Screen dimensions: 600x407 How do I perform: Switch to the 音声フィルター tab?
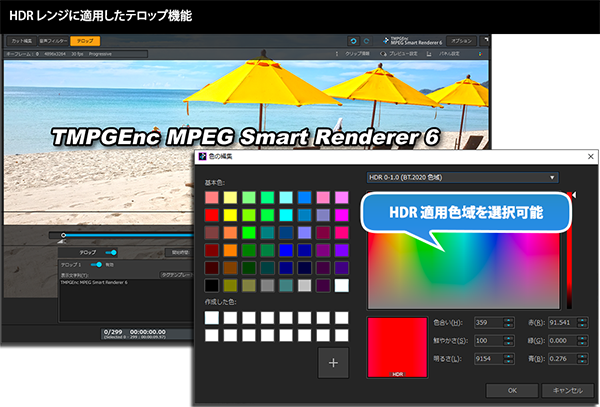tap(53, 41)
